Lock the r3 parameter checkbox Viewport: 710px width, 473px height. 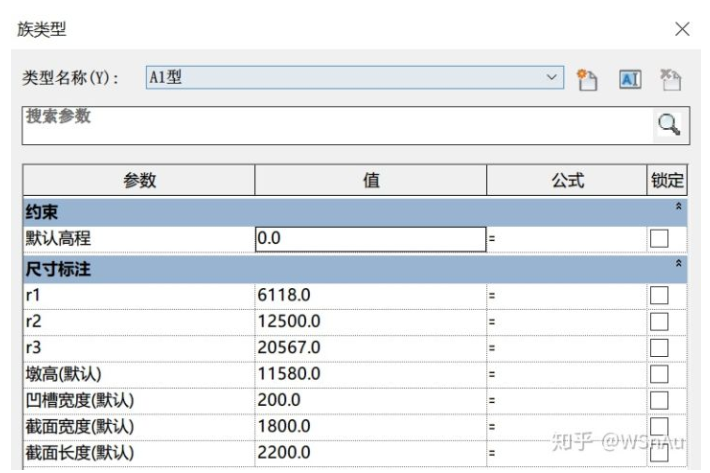click(x=659, y=347)
